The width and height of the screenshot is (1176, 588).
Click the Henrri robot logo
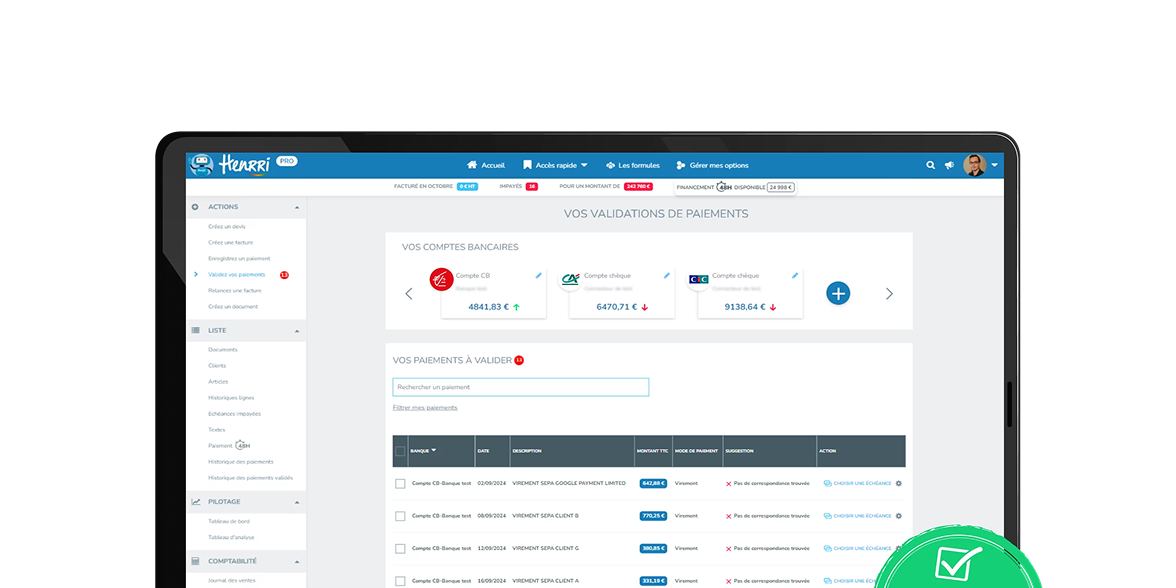(202, 164)
